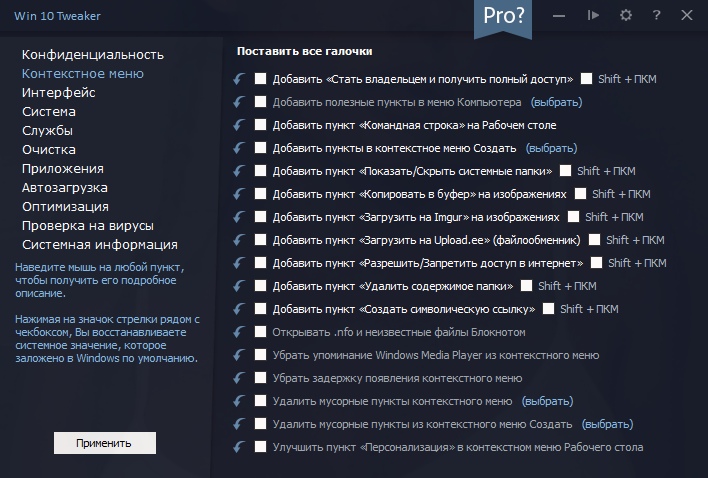Check «Убрать упоминание Windows Media Player»
This screenshot has width=708, height=478.
[261, 355]
